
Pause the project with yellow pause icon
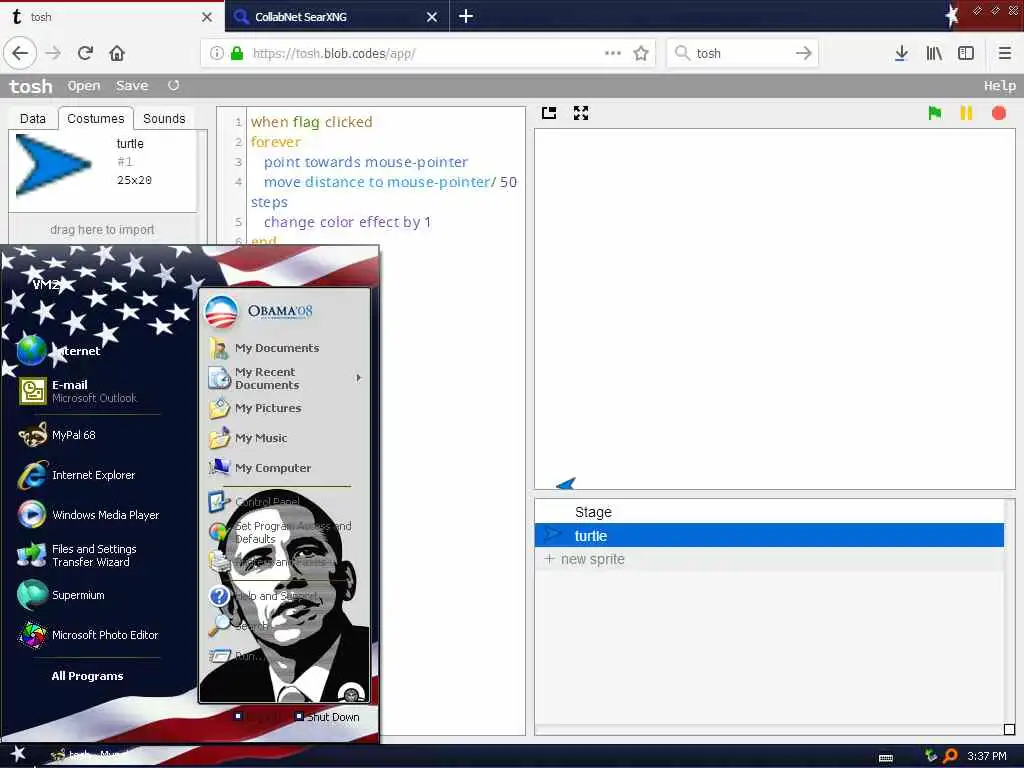tap(966, 113)
